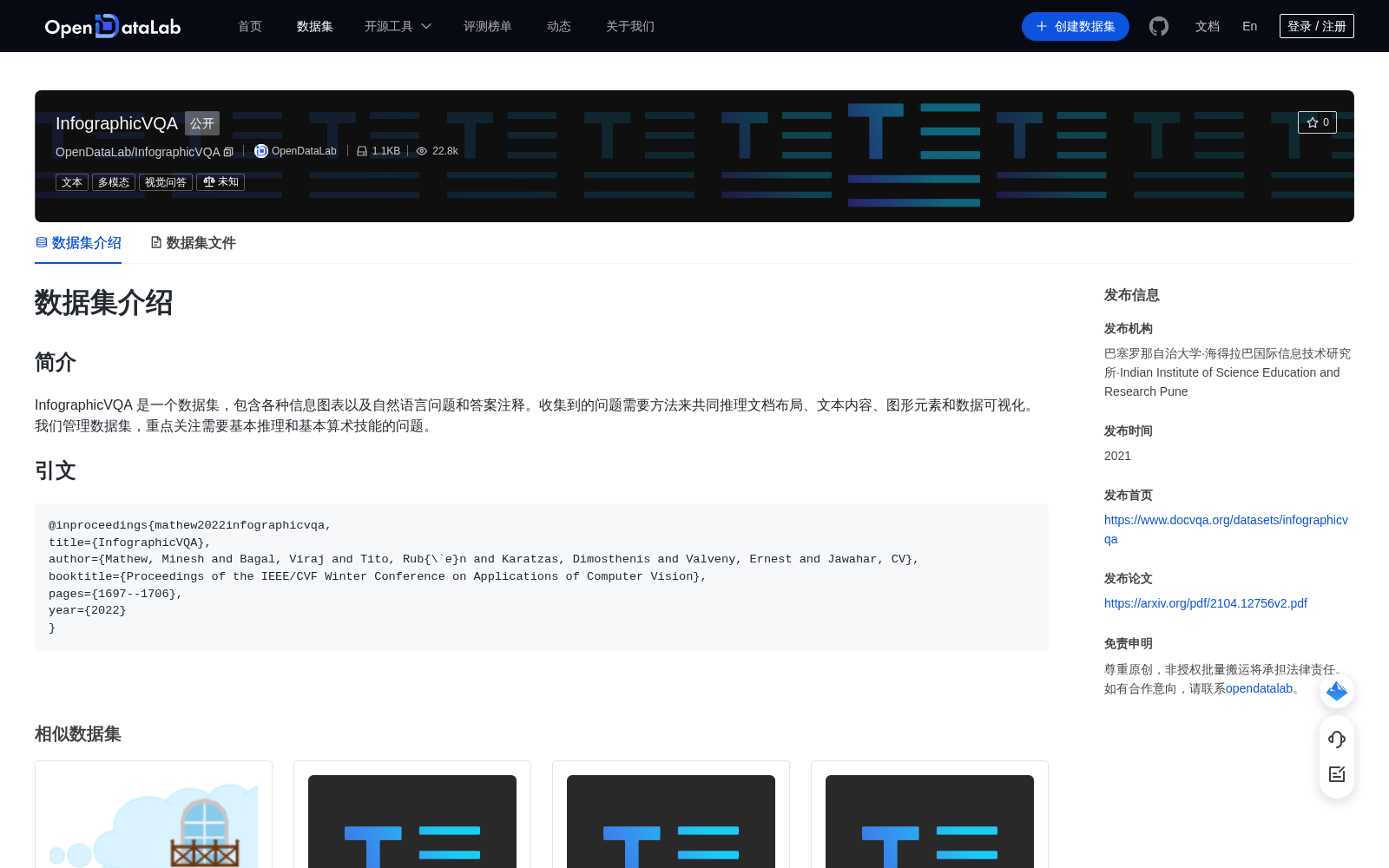The height and width of the screenshot is (868, 1389).
Task: Click the 视觉问答 tag
Action: point(166,182)
